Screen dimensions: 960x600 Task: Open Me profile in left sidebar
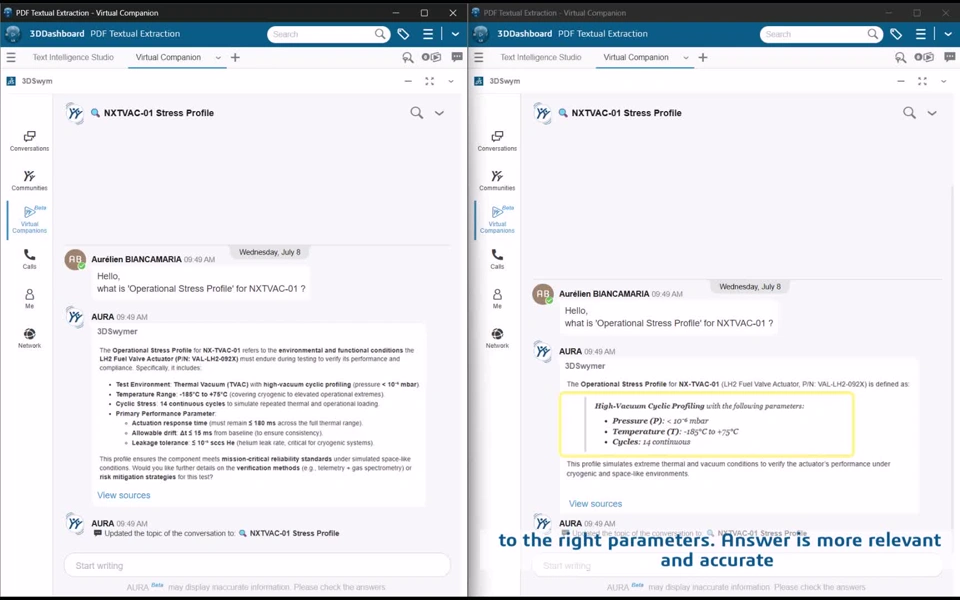pos(29,299)
